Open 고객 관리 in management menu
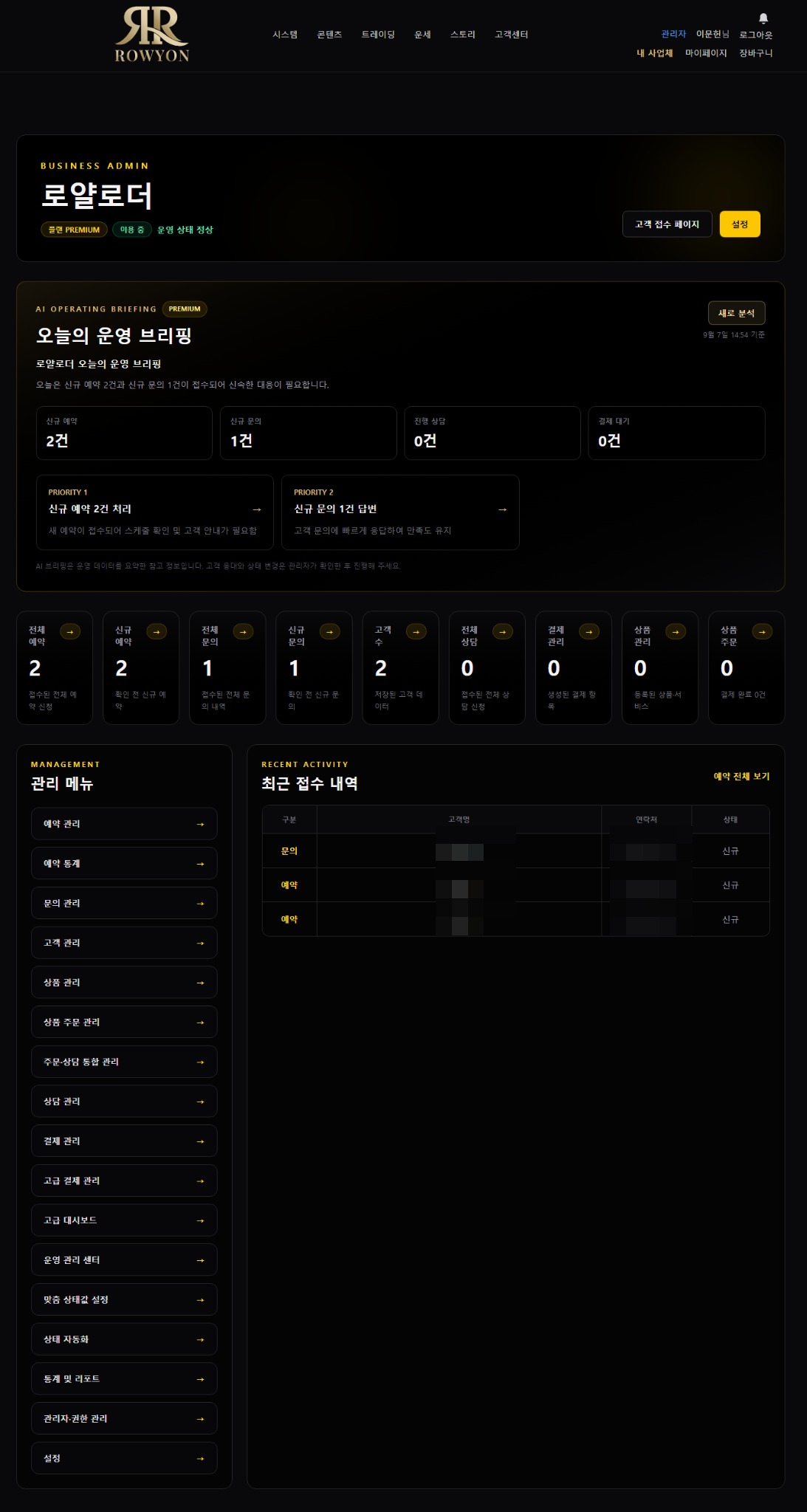The width and height of the screenshot is (807, 1512). pyautogui.click(x=124, y=943)
